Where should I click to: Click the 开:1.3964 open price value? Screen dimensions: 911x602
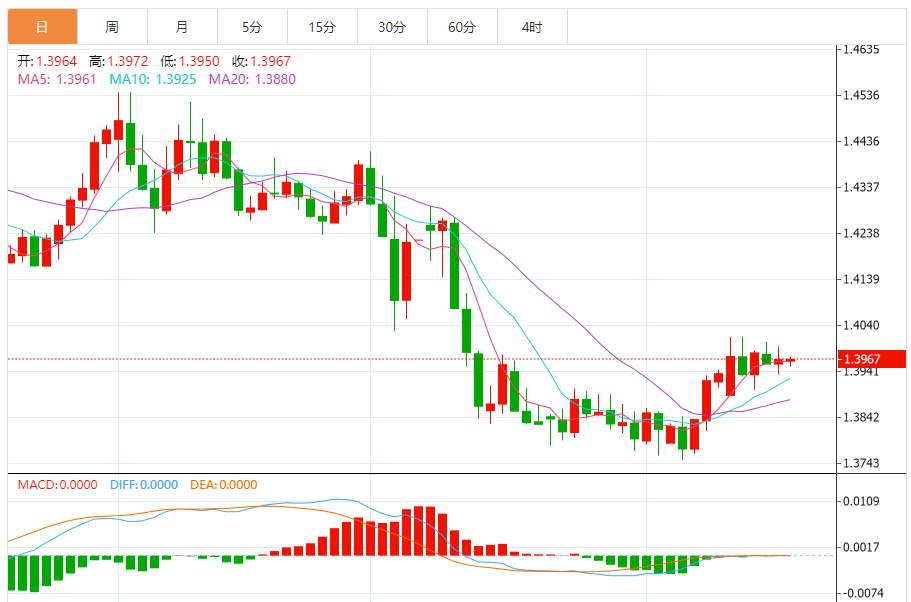(47, 61)
